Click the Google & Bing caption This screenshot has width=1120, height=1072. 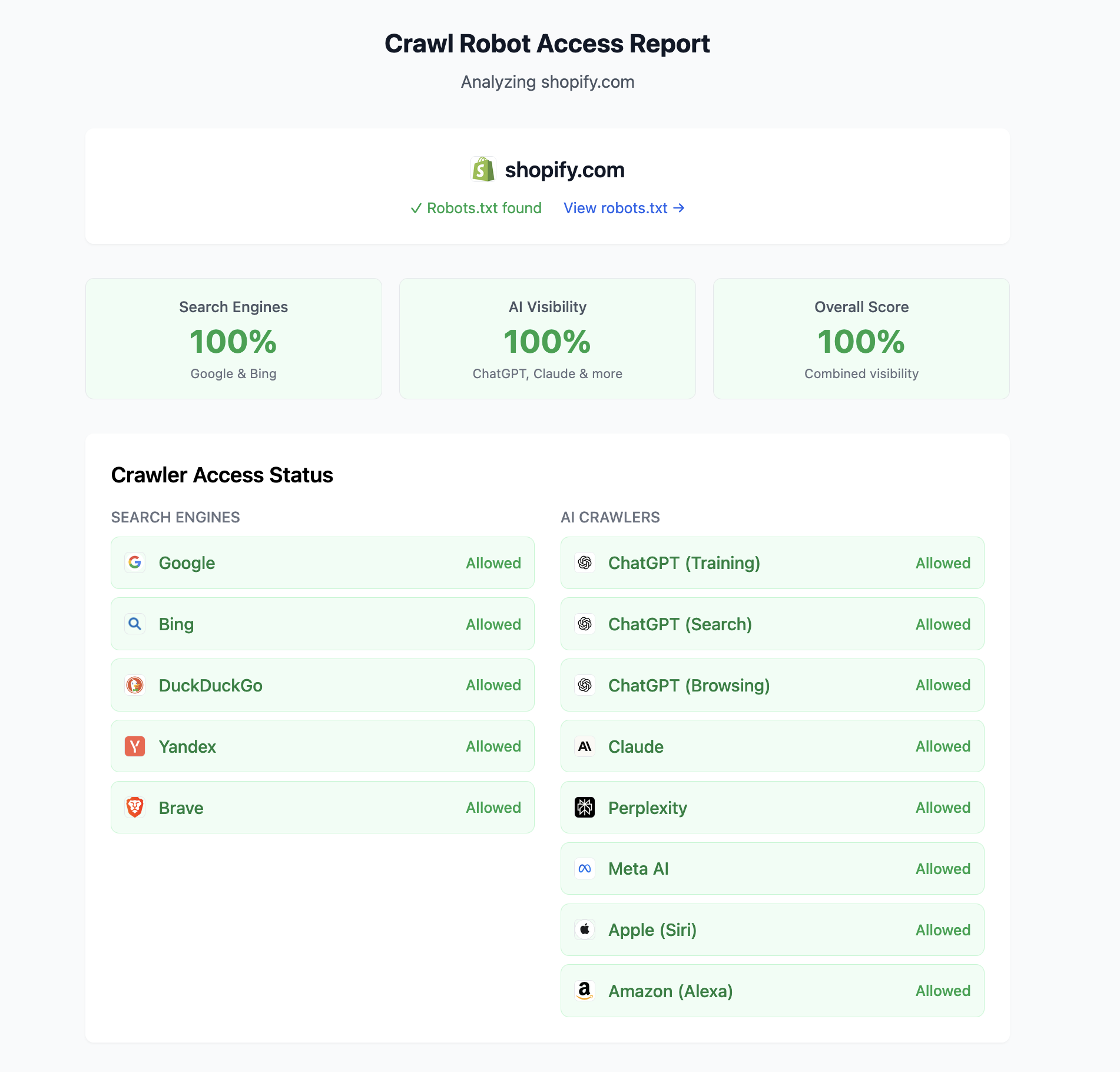click(x=234, y=374)
